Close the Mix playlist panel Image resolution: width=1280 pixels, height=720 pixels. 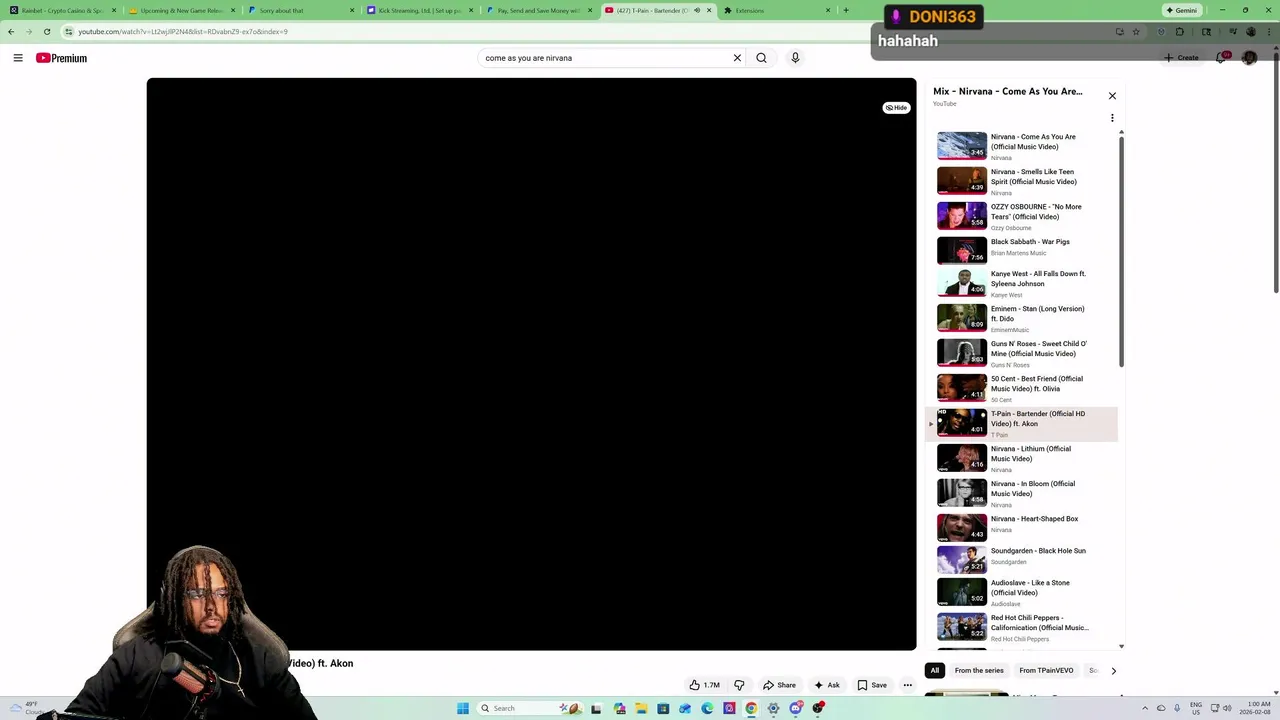click(x=1112, y=96)
